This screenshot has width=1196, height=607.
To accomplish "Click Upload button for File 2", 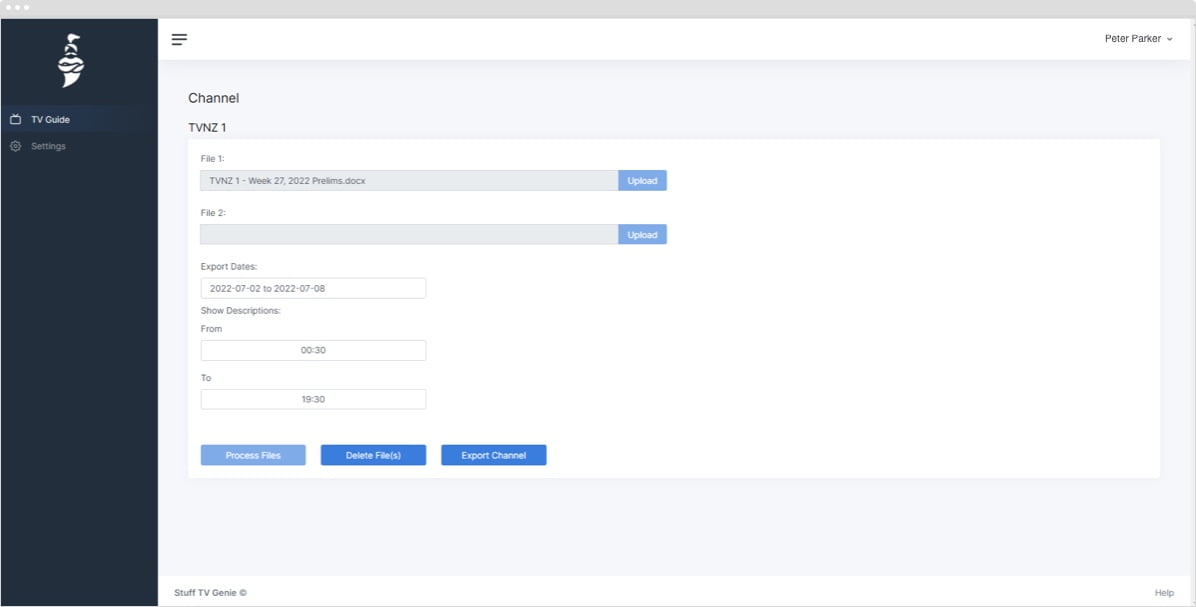I will coord(642,235).
